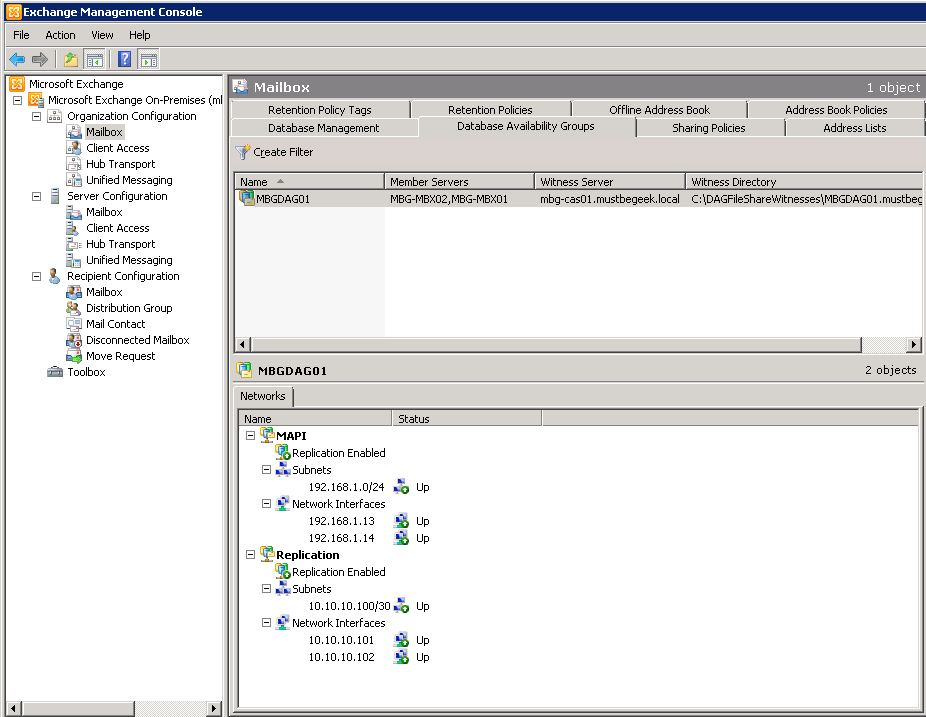Select Hub Transport under Server Configuration
The height and width of the screenshot is (717, 926).
click(120, 244)
